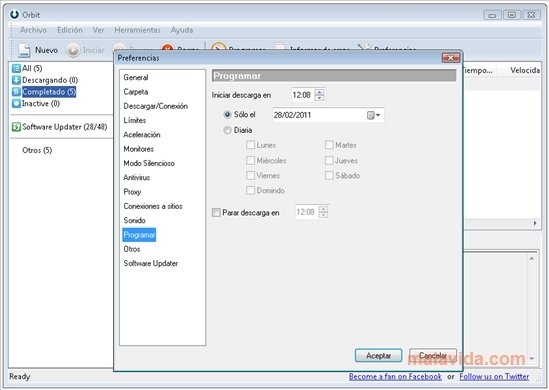The height and width of the screenshot is (390, 549).
Task: Click the Velocidad column header
Action: (525, 70)
